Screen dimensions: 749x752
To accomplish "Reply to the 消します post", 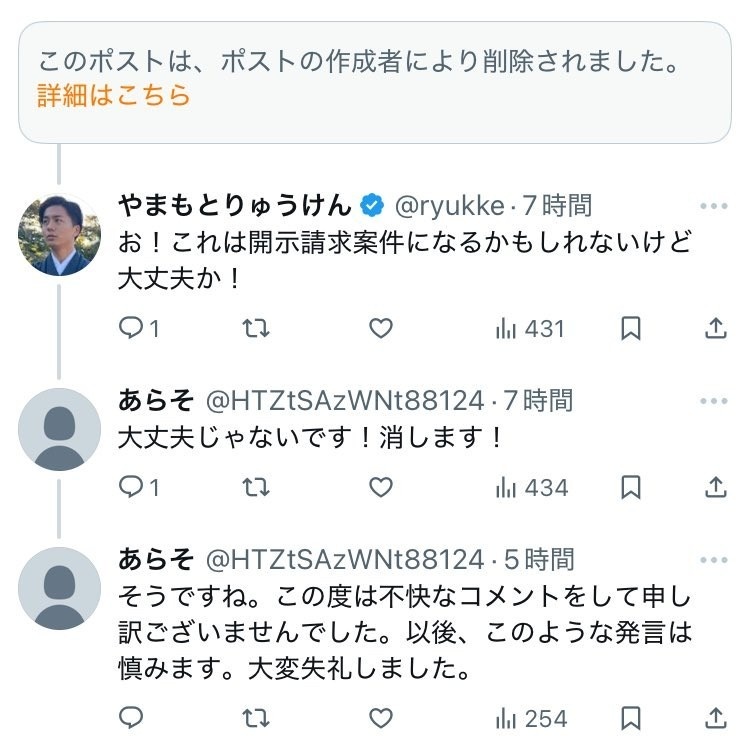I will (131, 487).
